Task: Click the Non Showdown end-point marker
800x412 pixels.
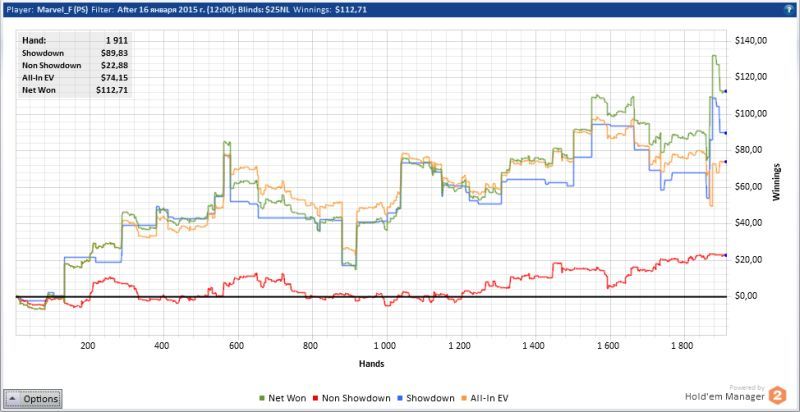Action: pyautogui.click(x=724, y=255)
